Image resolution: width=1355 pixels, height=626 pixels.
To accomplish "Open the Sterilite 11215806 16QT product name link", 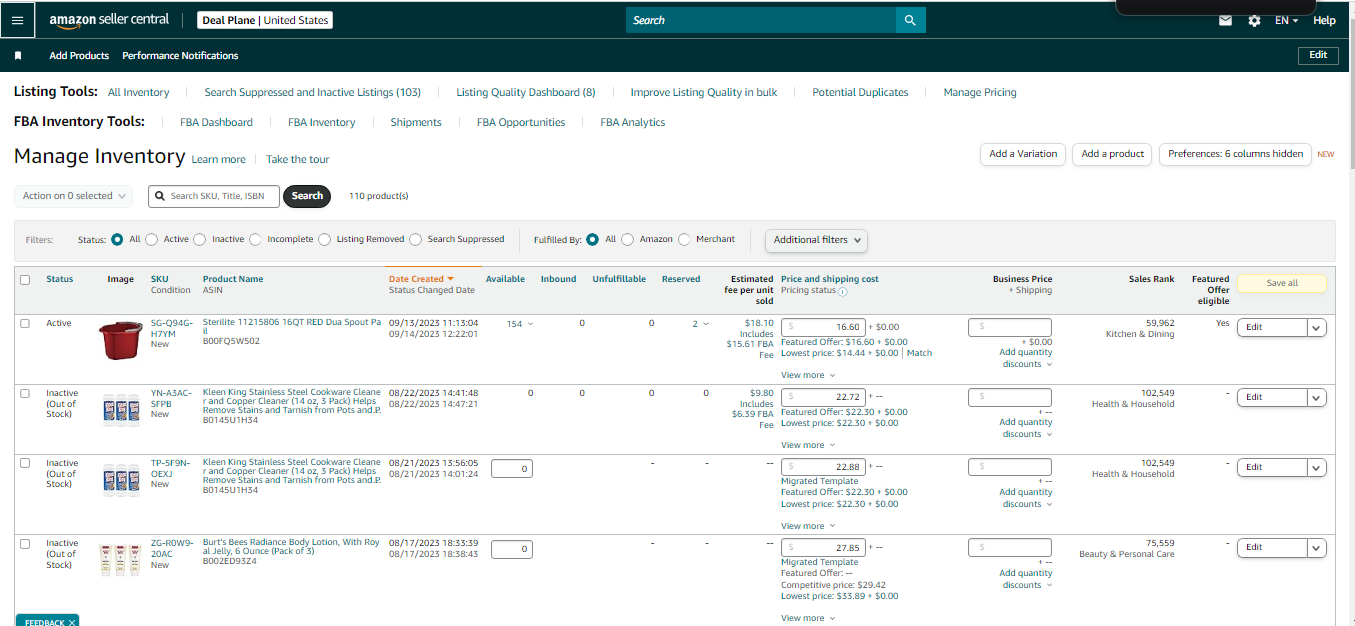I will (x=292, y=327).
